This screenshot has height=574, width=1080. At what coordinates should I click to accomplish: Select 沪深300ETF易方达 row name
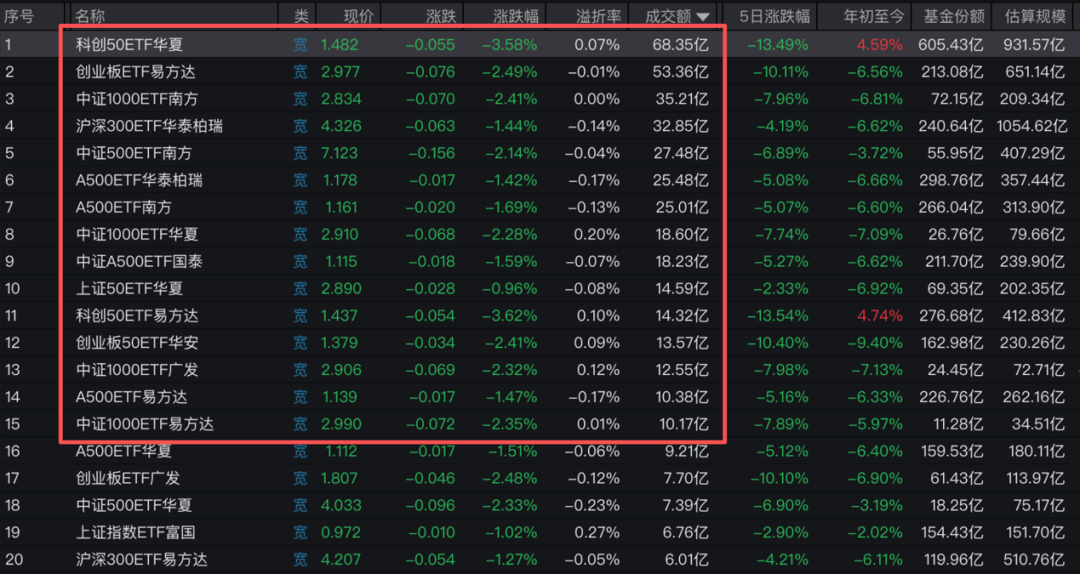pos(141,560)
